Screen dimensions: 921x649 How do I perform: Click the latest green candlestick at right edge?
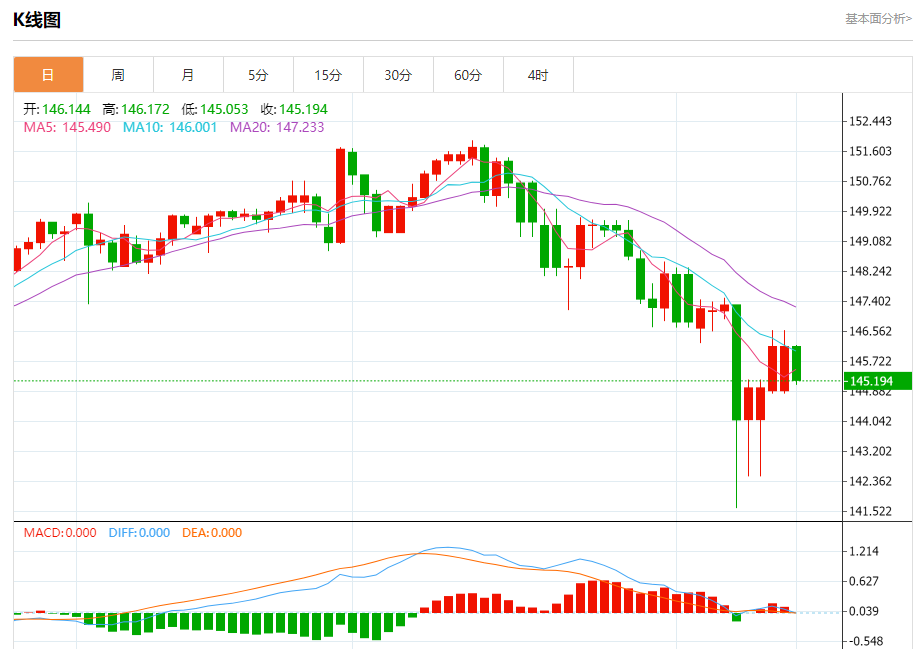(796, 364)
